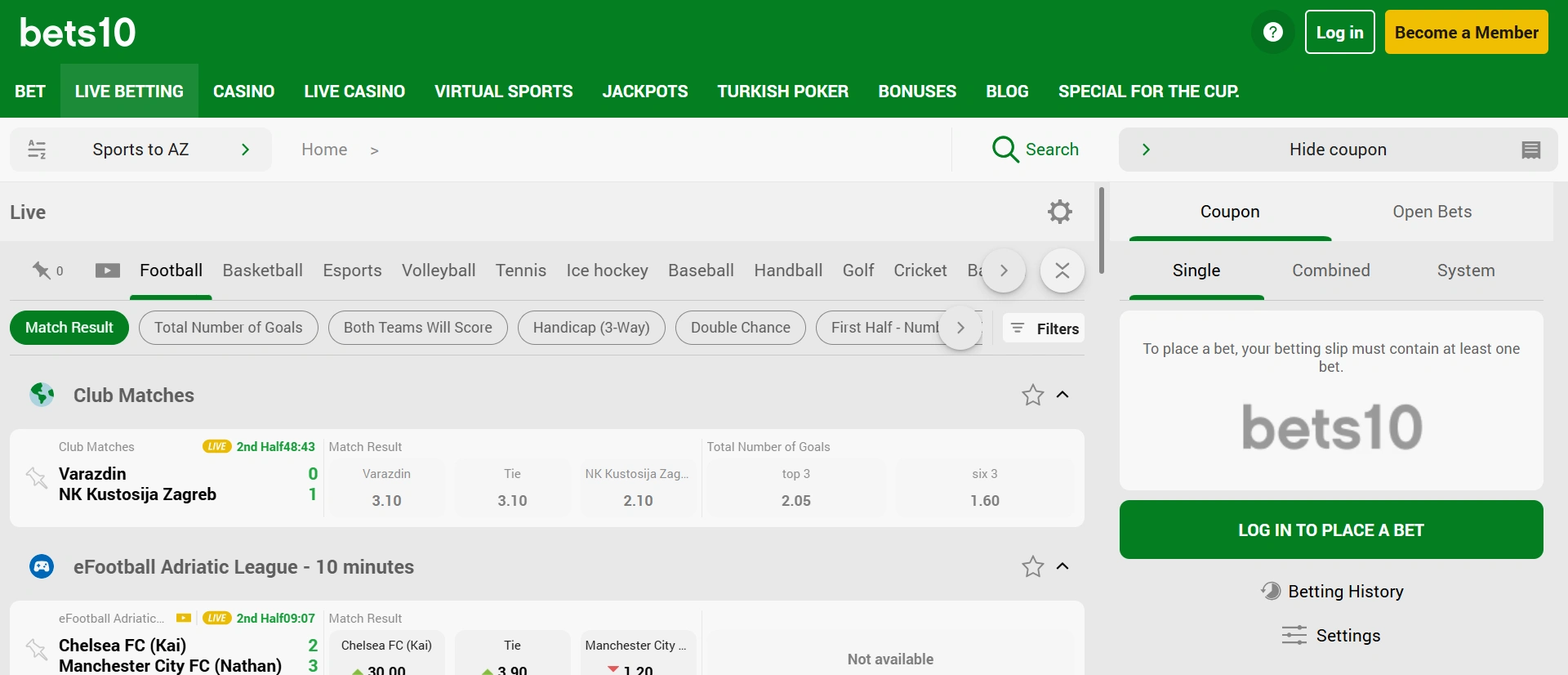Click the video stream icon on eFootball match
The image size is (1568, 675).
(184, 618)
